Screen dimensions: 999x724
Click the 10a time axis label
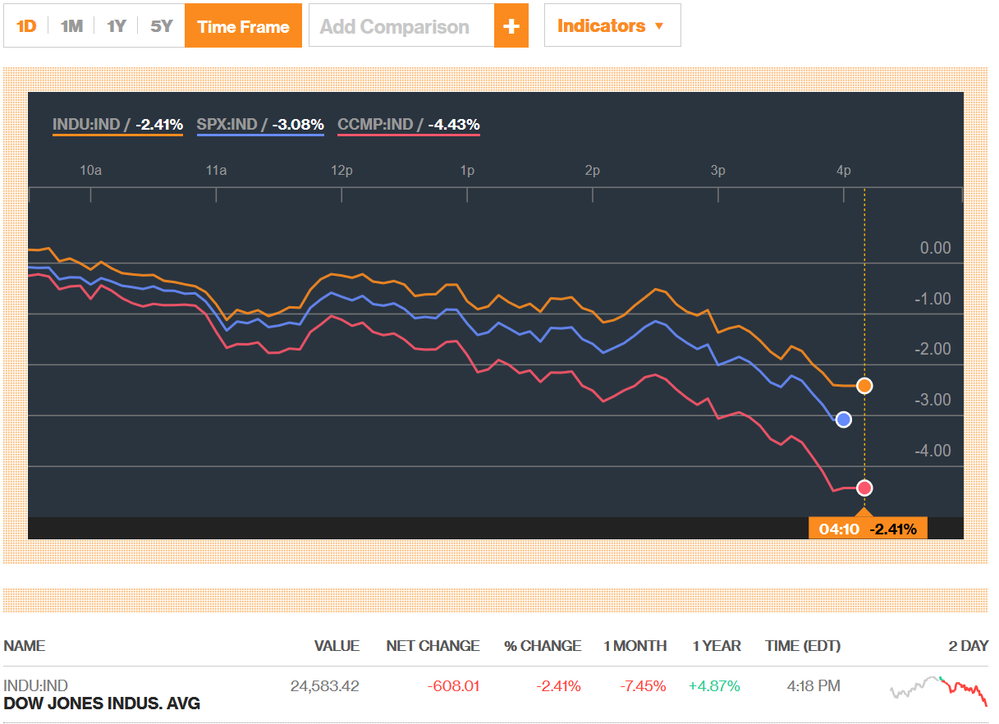pos(90,170)
